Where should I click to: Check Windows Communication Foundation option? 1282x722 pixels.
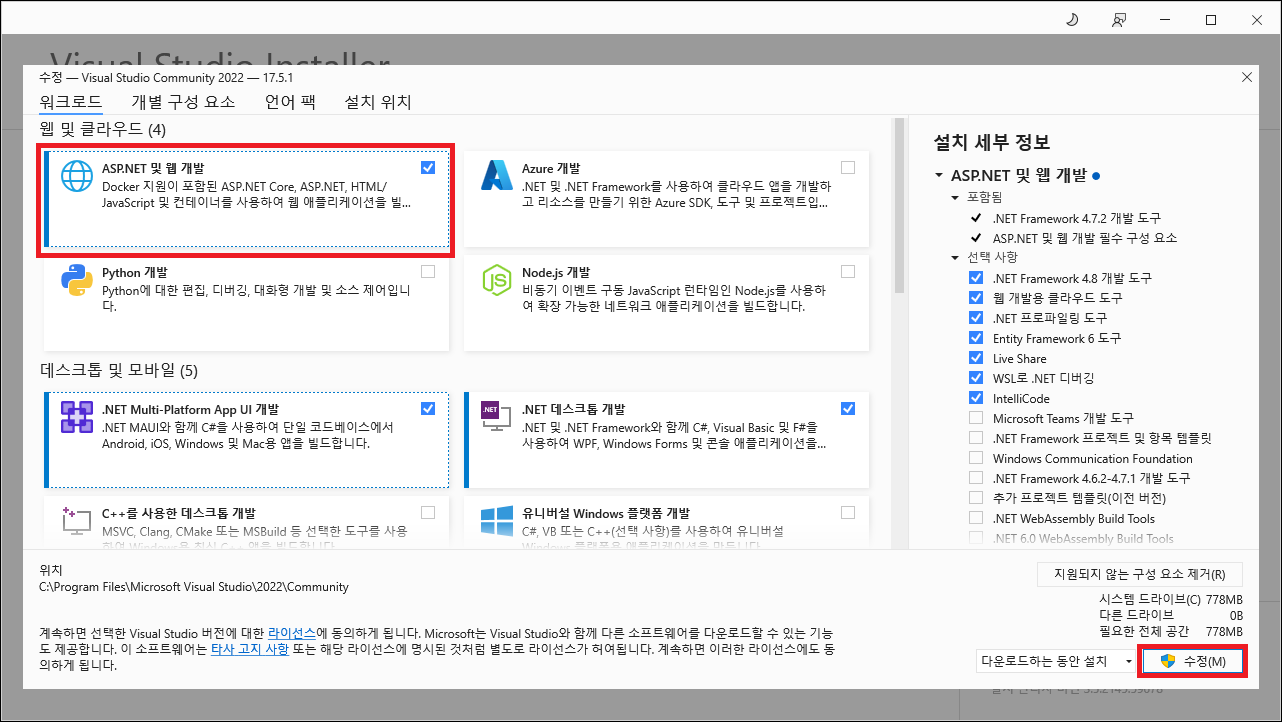[x=976, y=458]
